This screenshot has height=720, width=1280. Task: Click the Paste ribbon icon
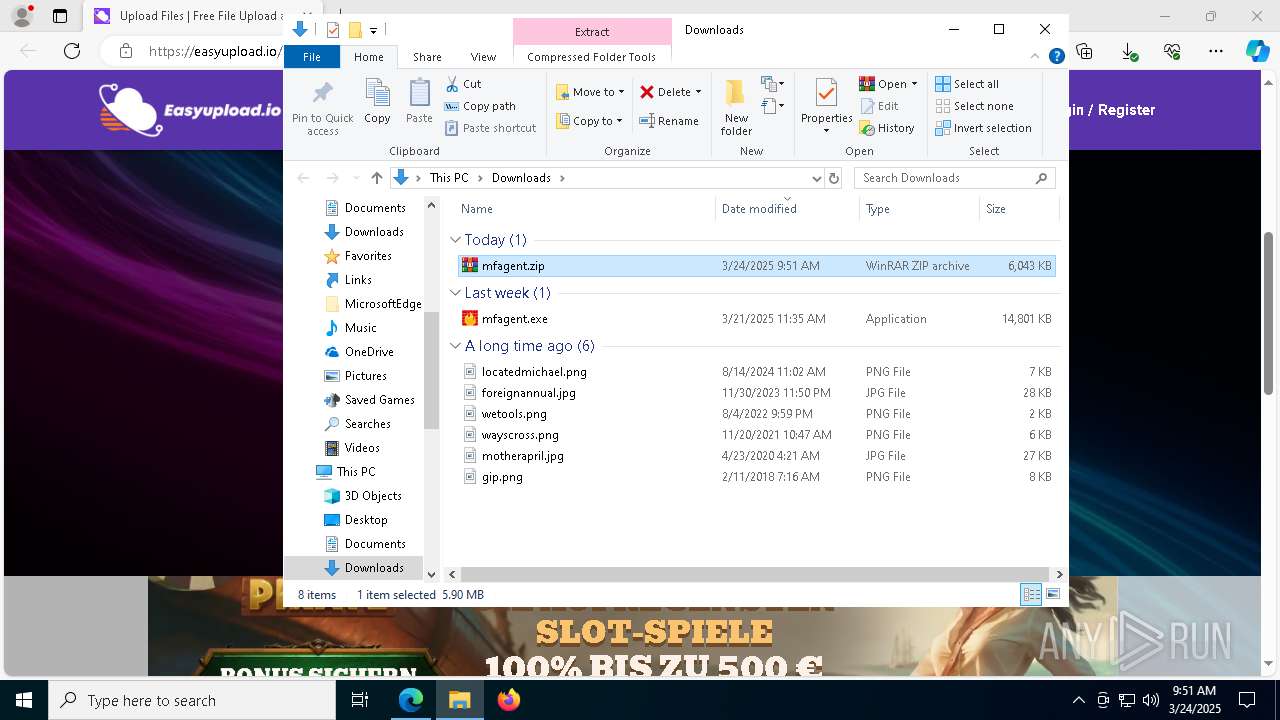(419, 102)
